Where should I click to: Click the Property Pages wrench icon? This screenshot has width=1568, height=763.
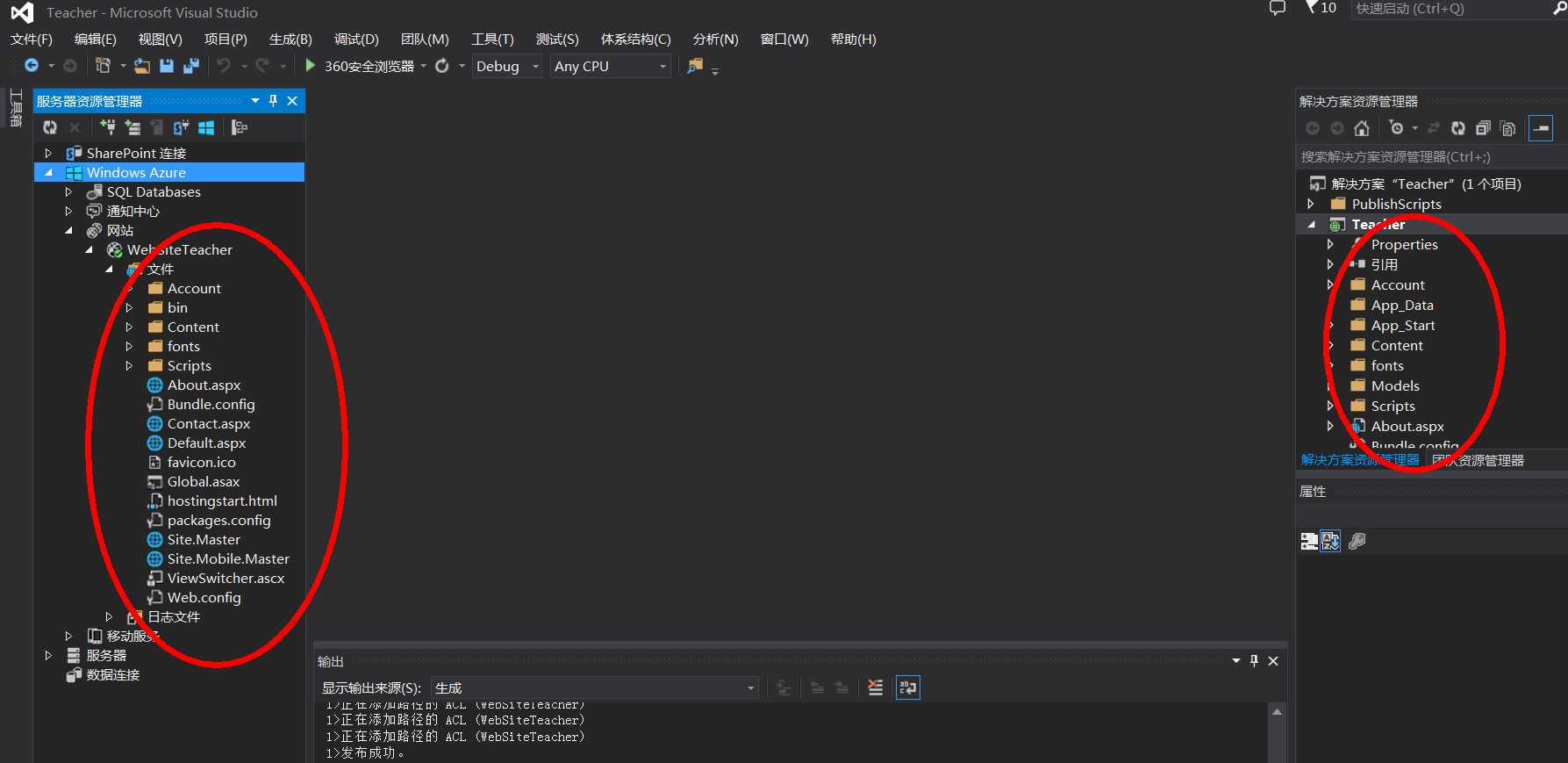coord(1357,541)
